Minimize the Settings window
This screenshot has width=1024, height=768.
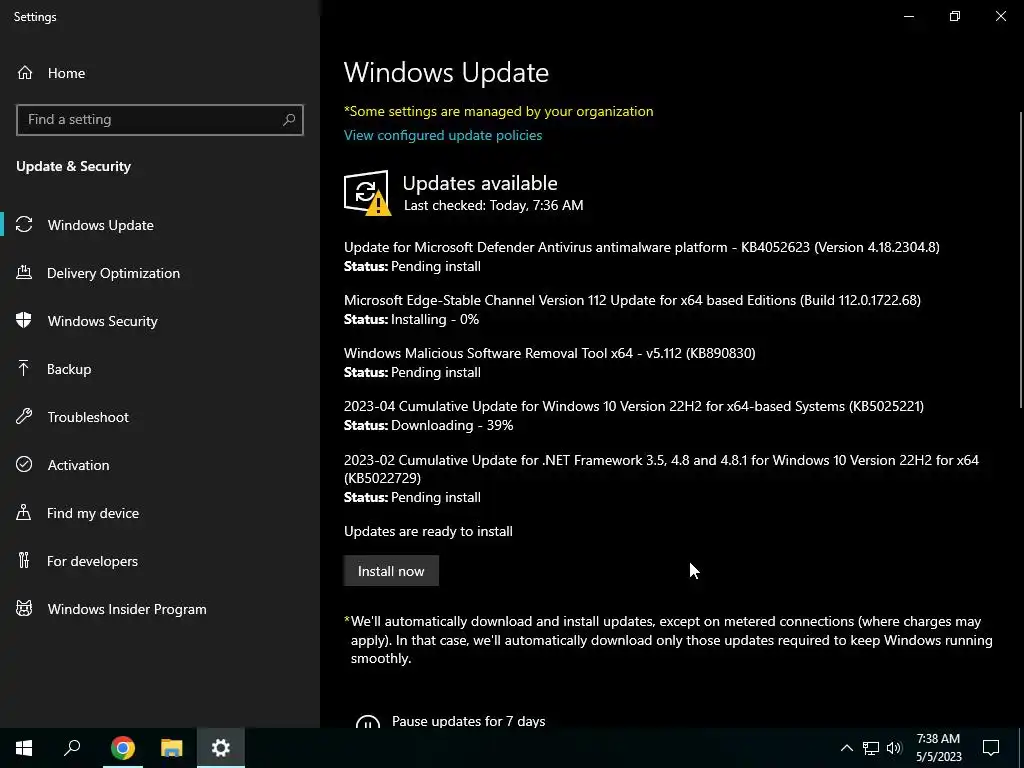[x=908, y=16]
